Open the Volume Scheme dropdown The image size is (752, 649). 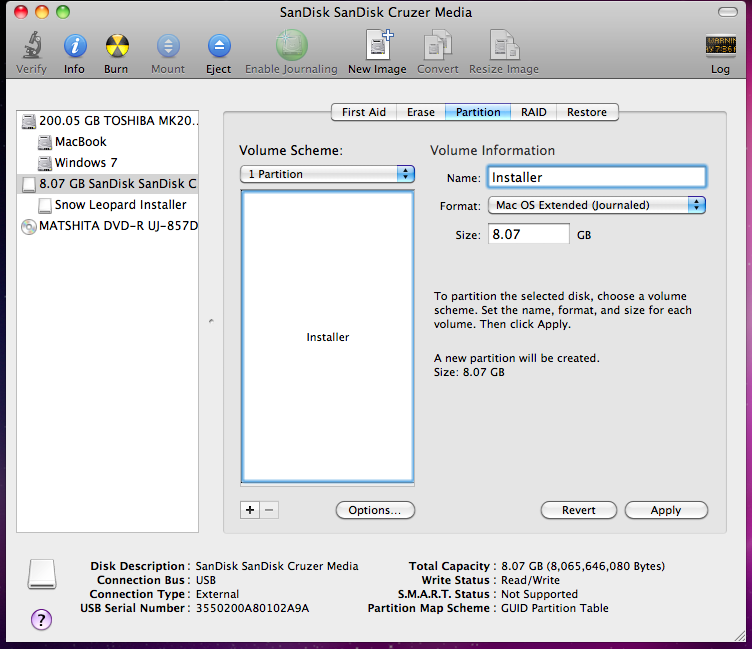328,174
